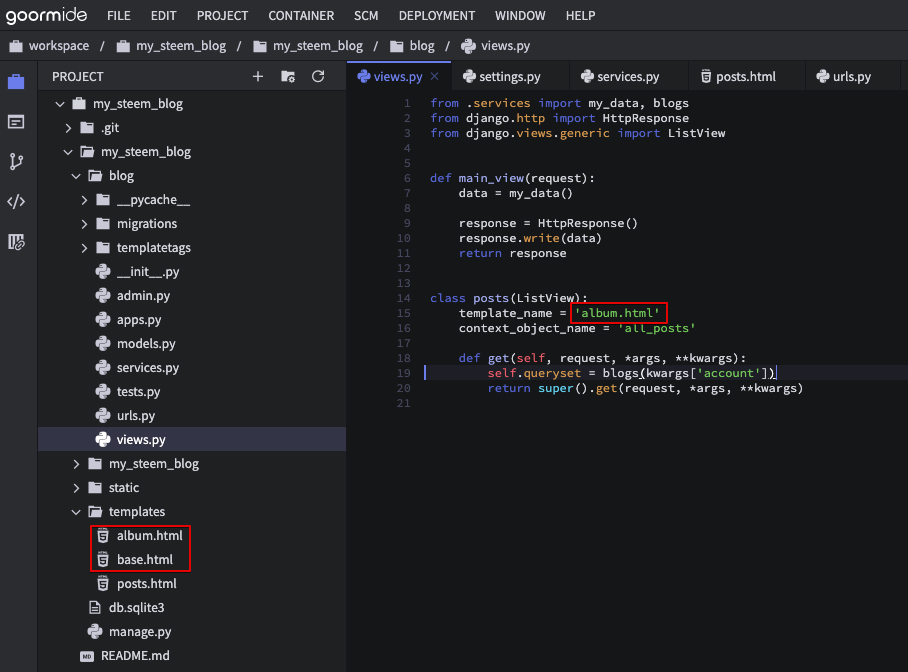This screenshot has width=908, height=672.
Task: Collapse the templates folder
Action: (76, 512)
